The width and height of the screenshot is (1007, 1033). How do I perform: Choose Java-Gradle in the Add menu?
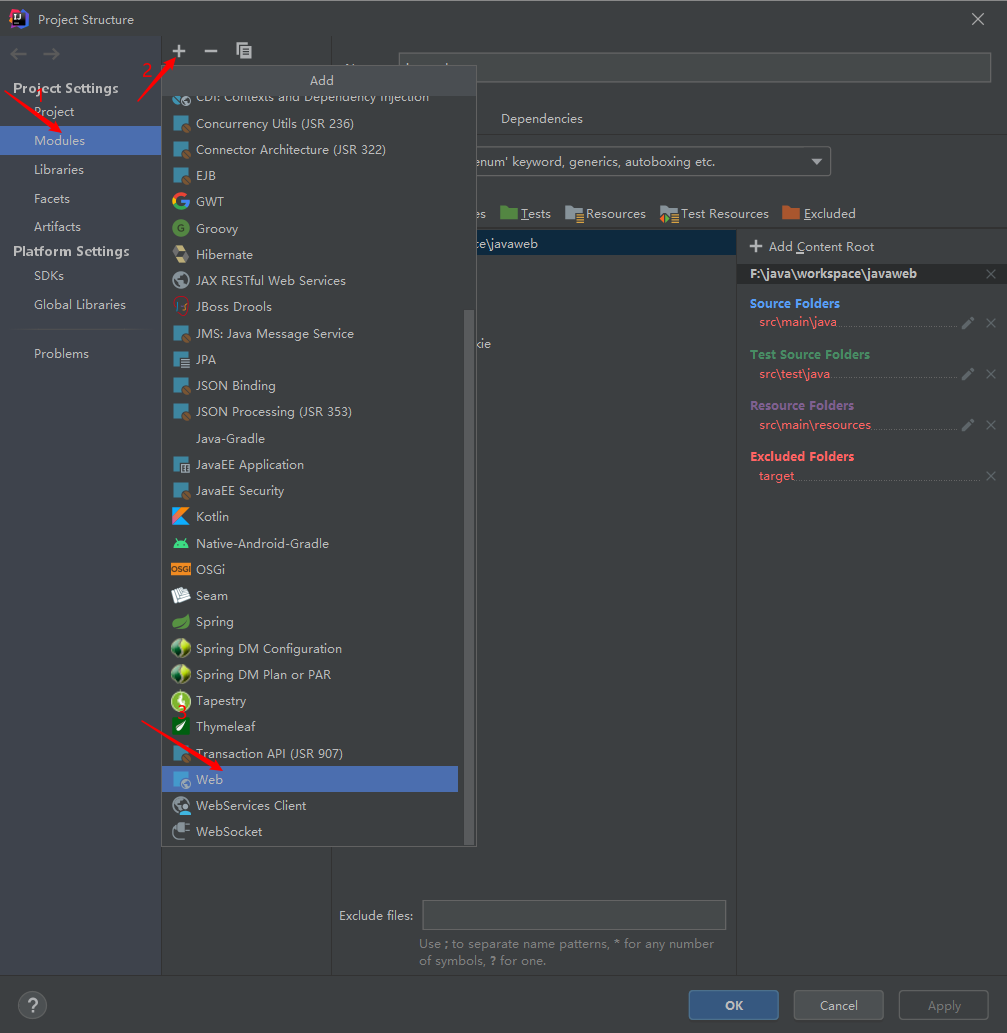(310, 438)
